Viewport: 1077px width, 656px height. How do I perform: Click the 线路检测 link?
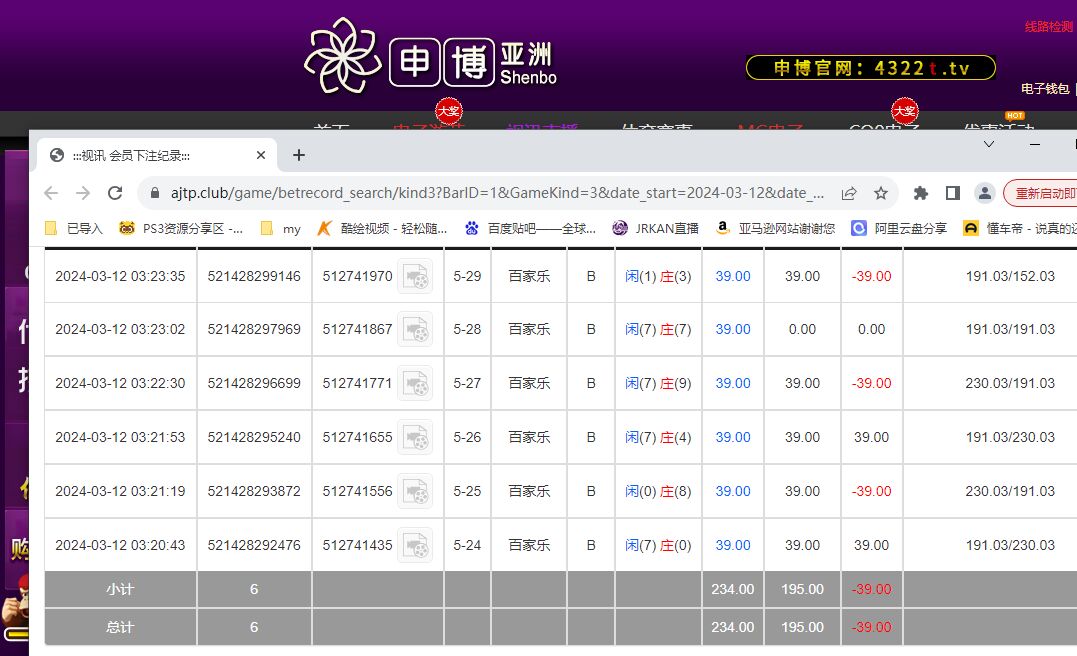tap(1048, 27)
